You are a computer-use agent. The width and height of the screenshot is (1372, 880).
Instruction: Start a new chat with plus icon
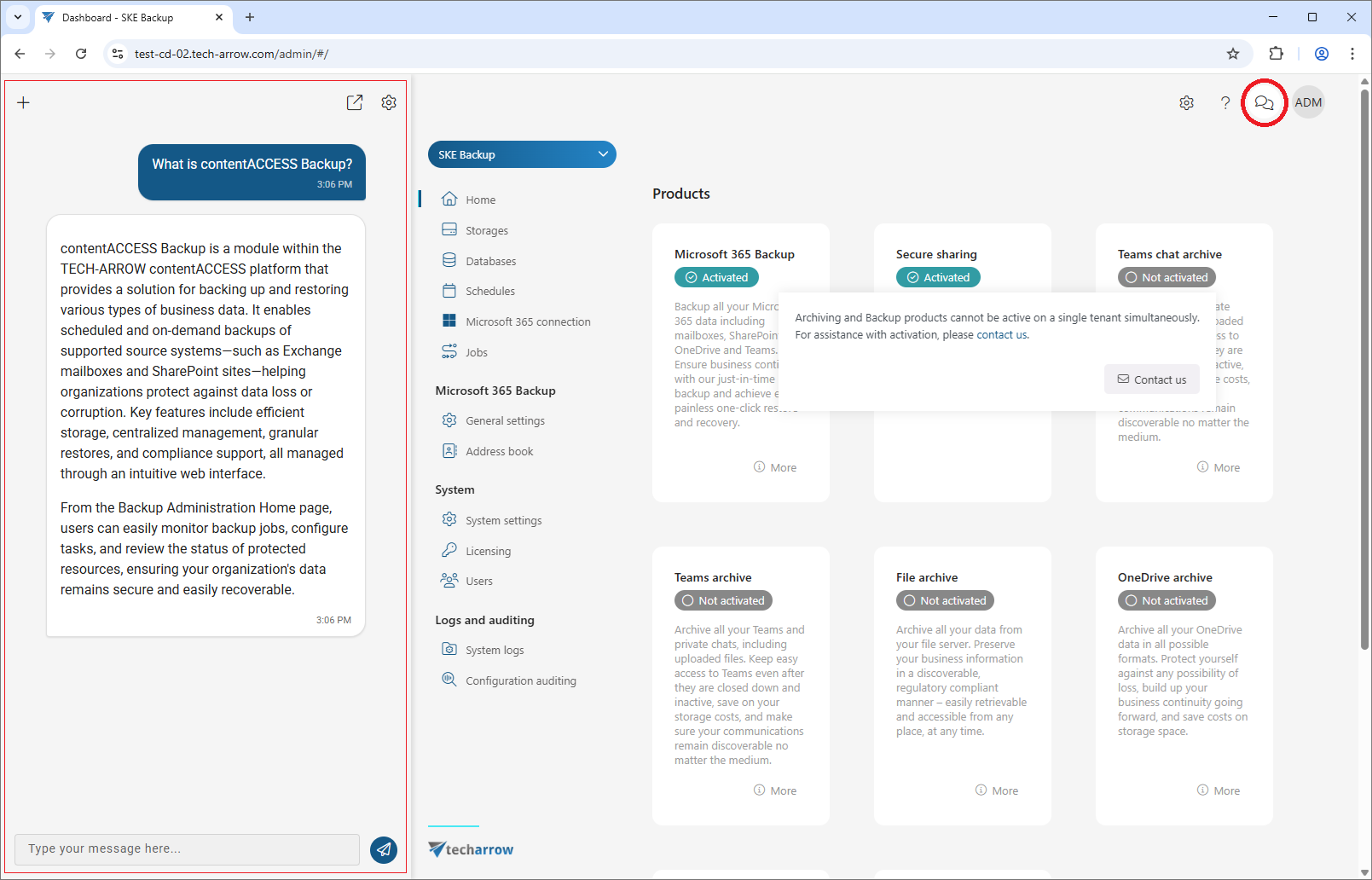pos(24,102)
